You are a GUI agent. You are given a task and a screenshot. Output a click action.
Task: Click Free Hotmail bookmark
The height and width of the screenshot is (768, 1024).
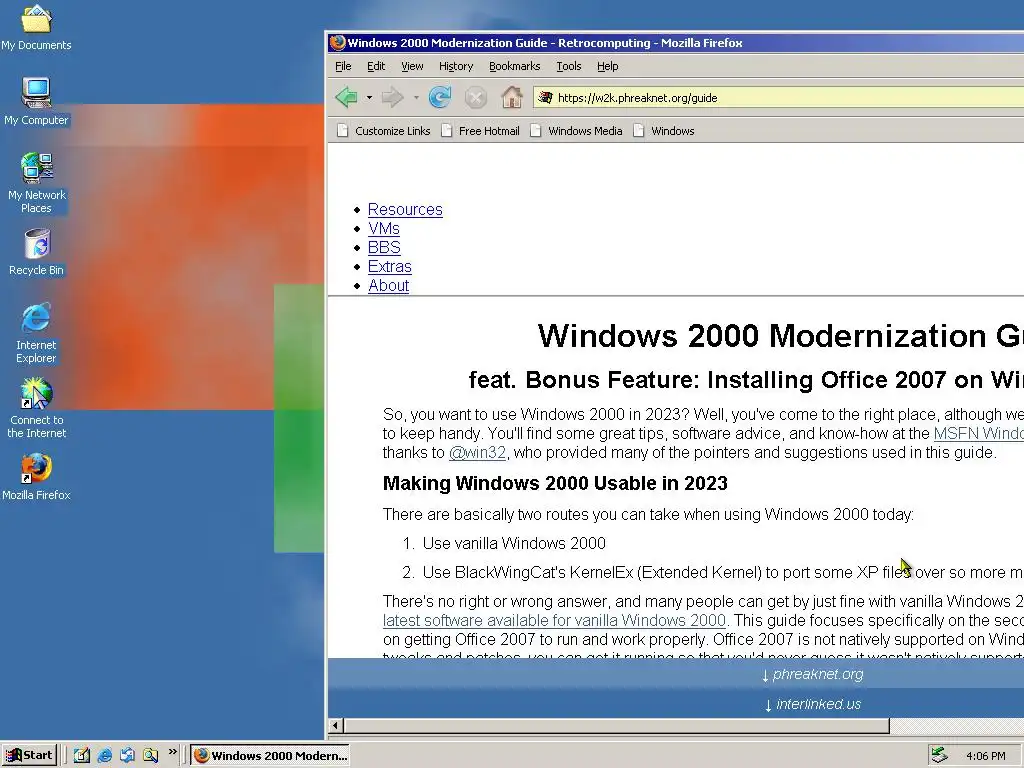point(481,131)
